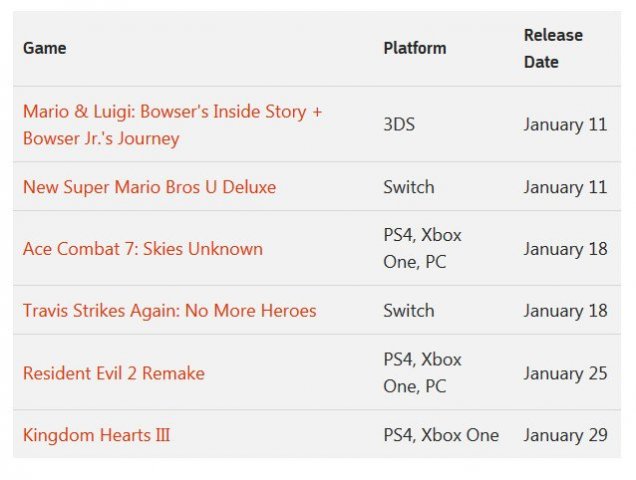
Task: Click the platform cell for Resident Evil 2 Remake
Action: click(422, 373)
